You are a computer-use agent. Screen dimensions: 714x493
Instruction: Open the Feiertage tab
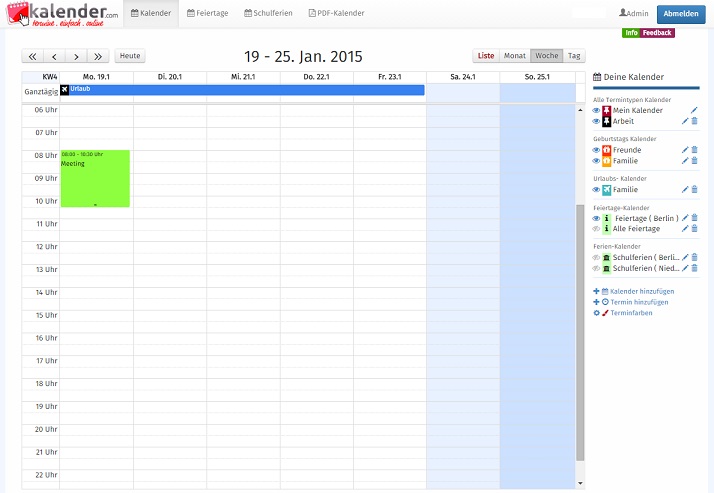click(207, 13)
